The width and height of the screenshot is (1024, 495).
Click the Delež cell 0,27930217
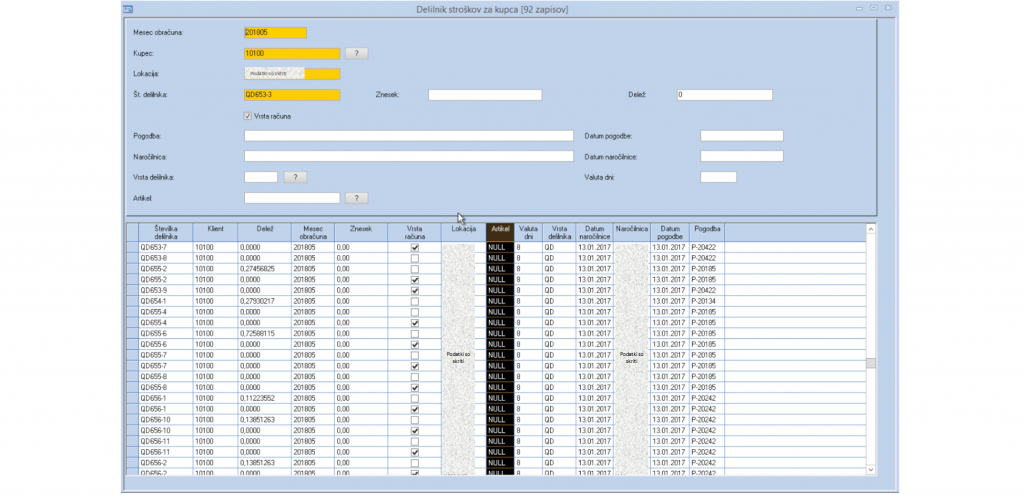pyautogui.click(x=264, y=301)
